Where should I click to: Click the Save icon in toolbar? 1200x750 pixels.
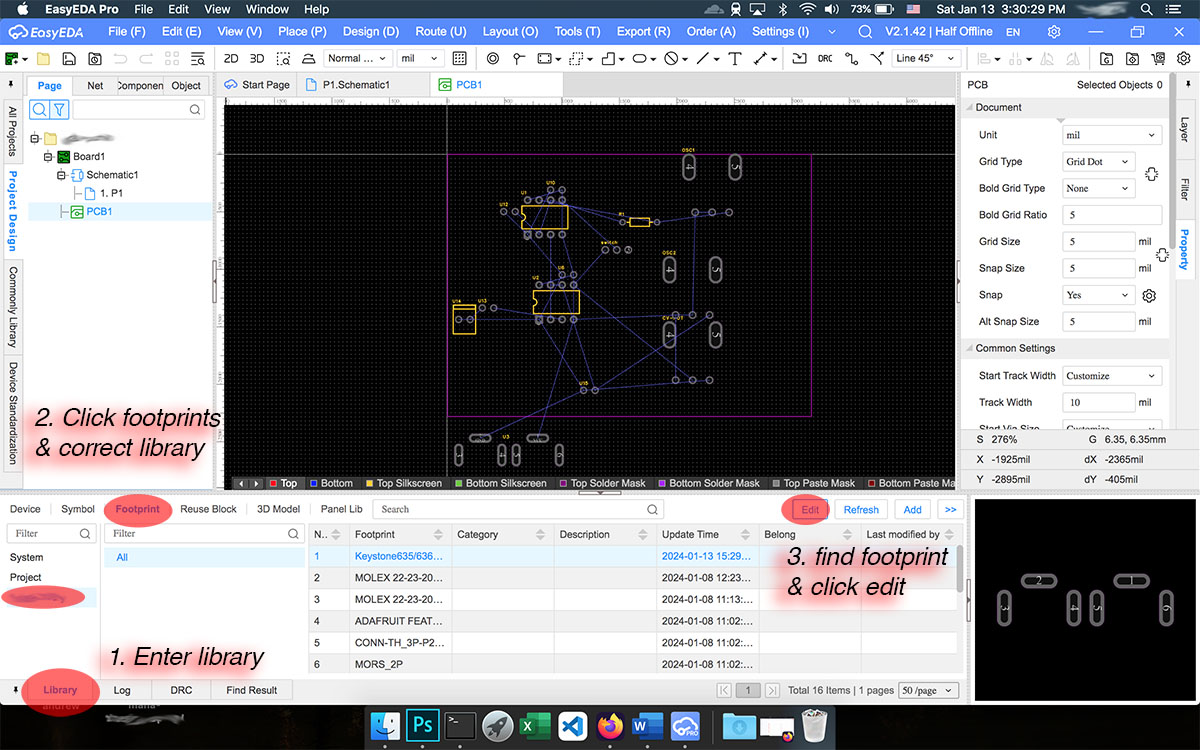coord(69,58)
